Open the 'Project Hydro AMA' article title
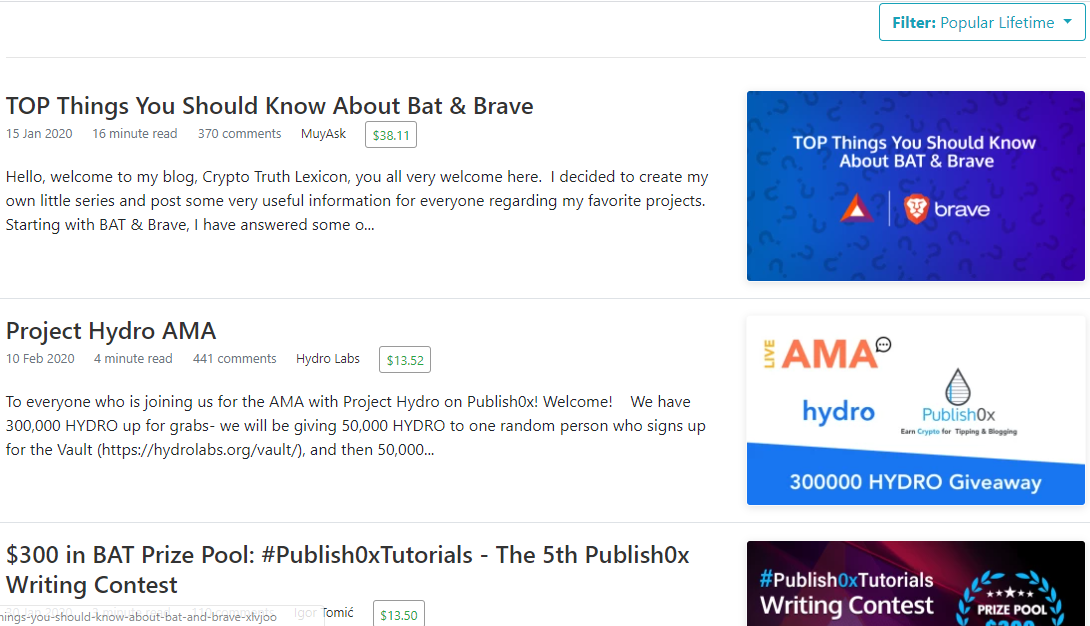1090x626 pixels. 111,331
